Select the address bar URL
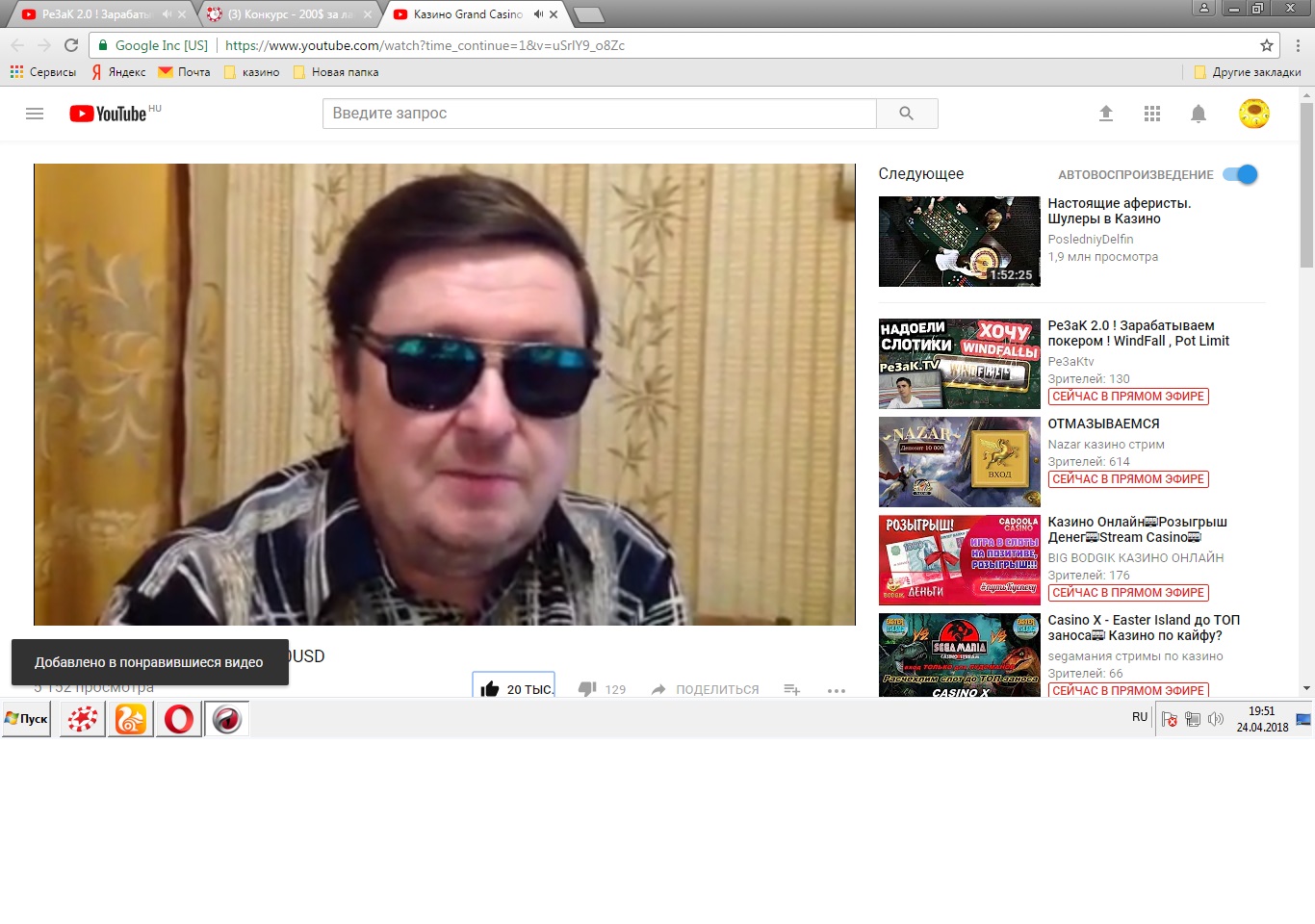 pos(425,45)
